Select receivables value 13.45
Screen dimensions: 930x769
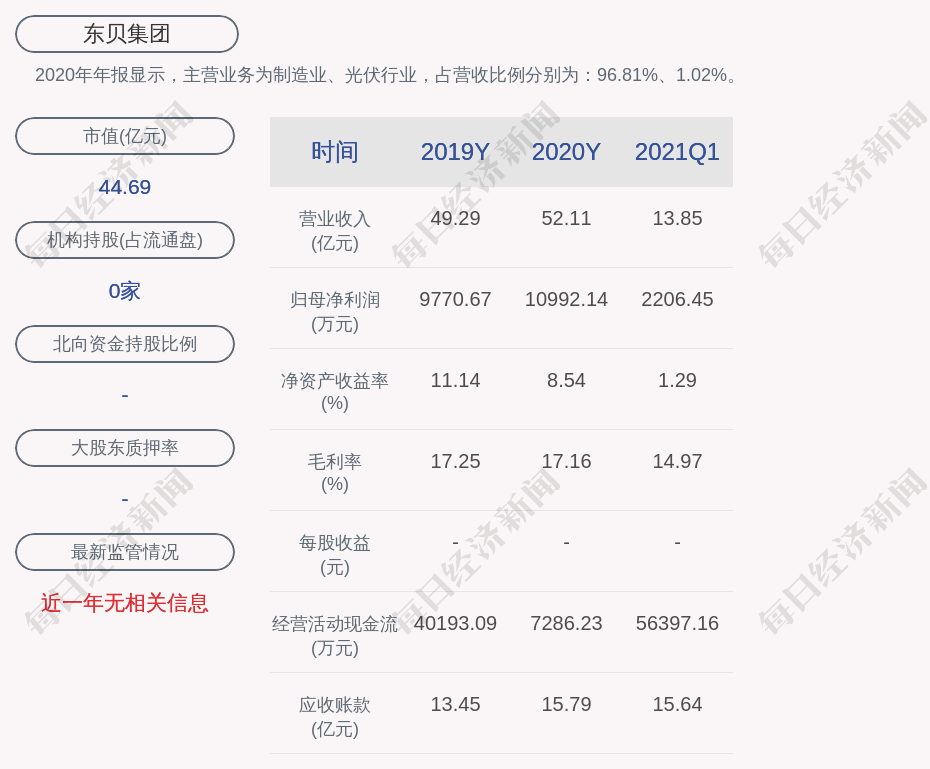coord(455,704)
